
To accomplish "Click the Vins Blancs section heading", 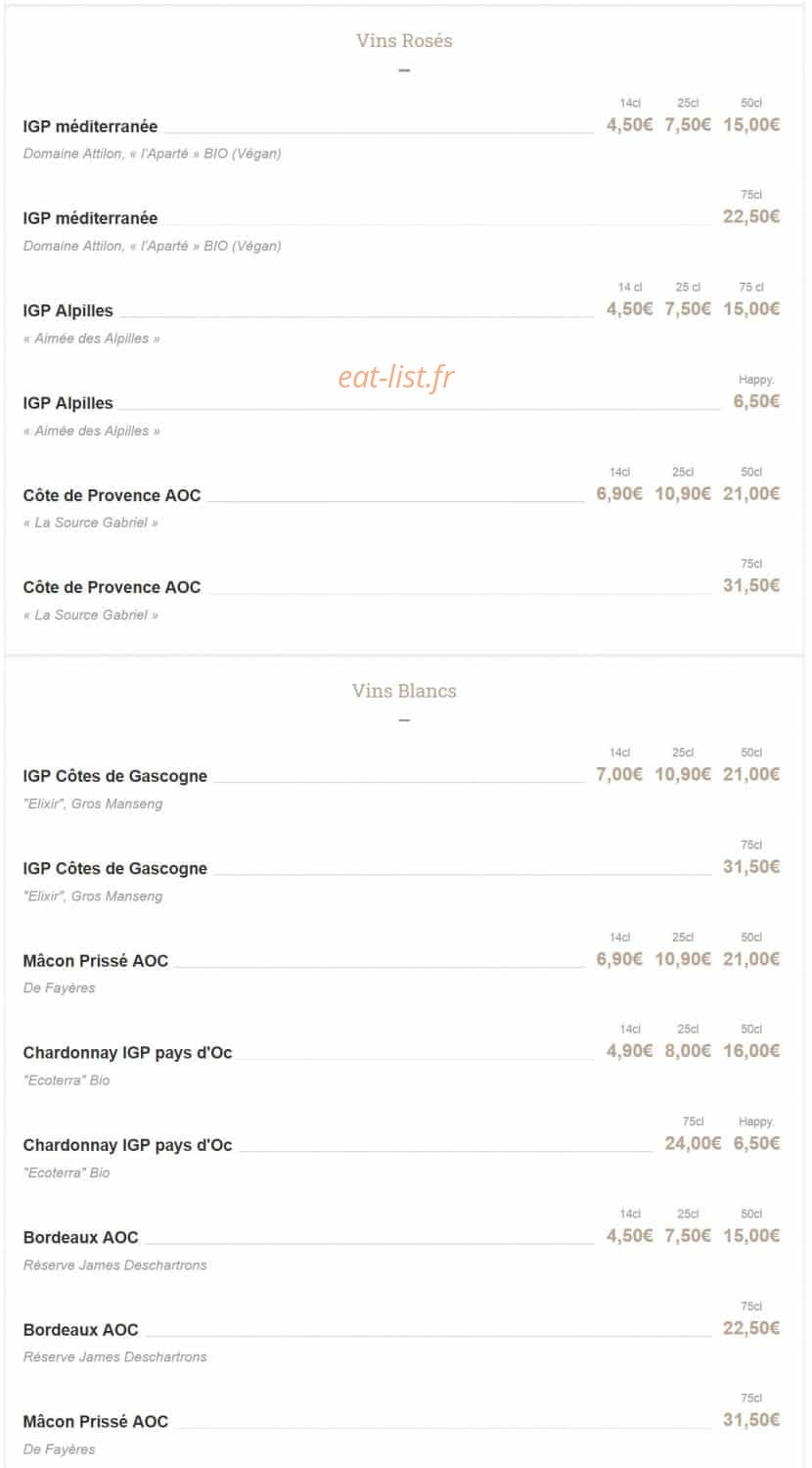I will pyautogui.click(x=404, y=691).
